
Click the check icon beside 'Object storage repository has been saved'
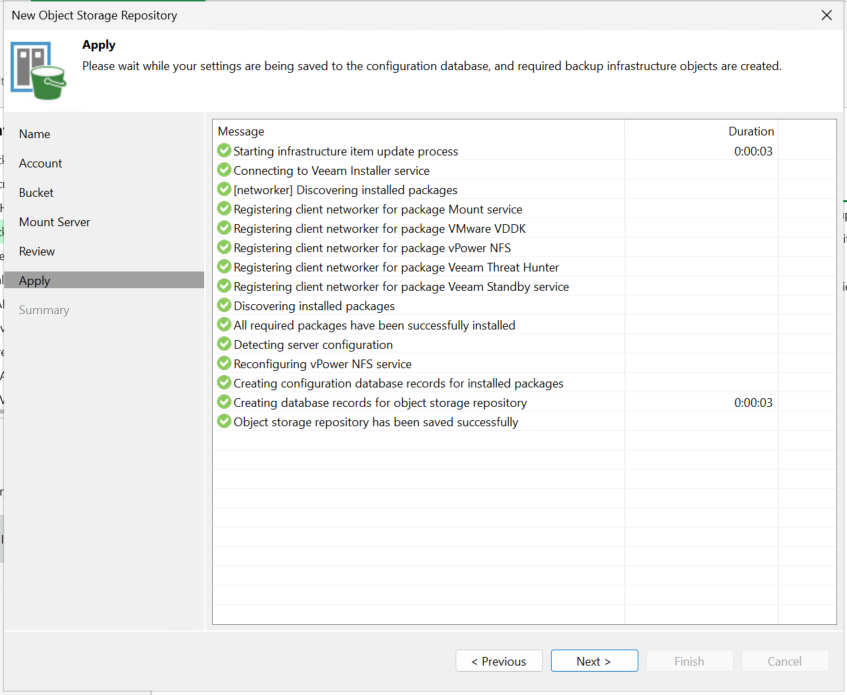coord(224,421)
